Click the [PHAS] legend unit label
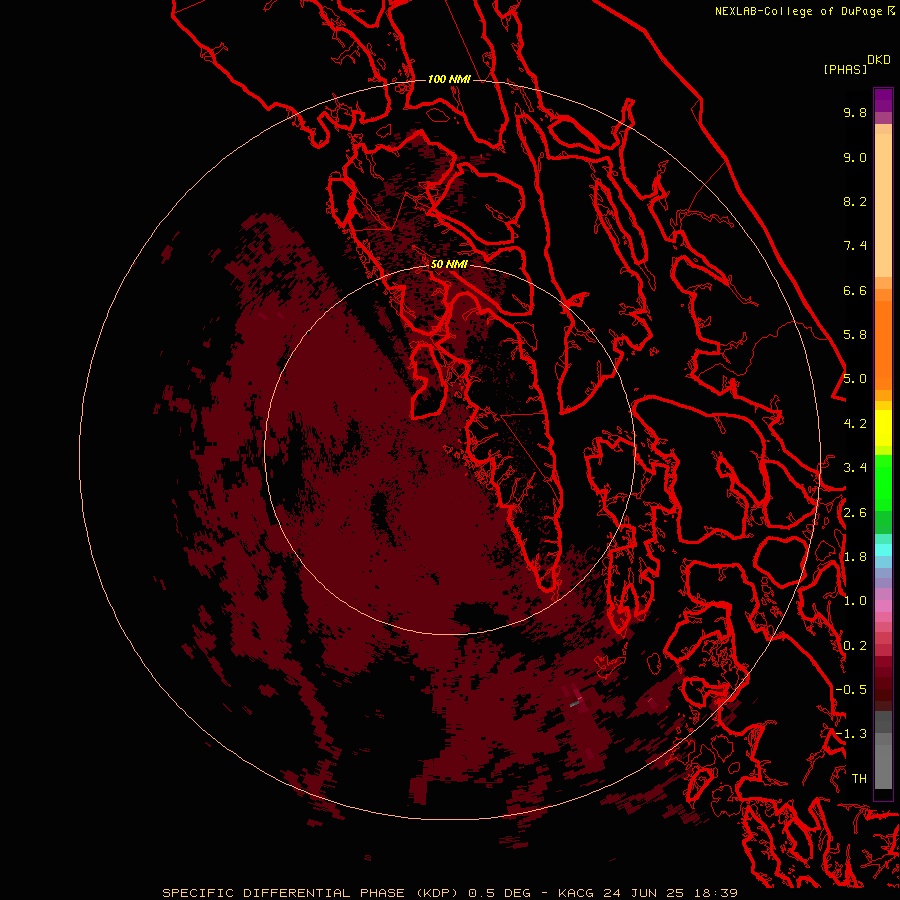 coord(845,69)
